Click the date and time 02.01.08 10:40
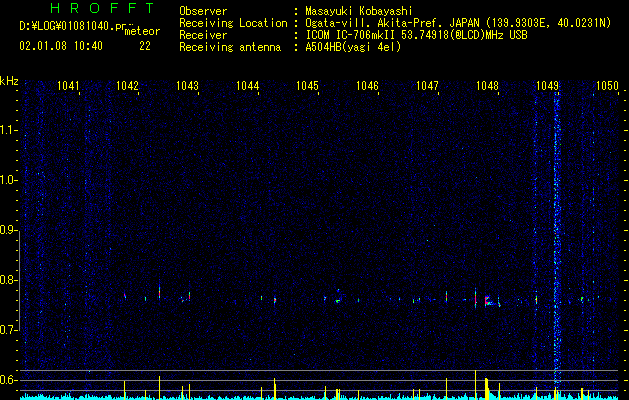The image size is (629, 400). click(x=61, y=46)
